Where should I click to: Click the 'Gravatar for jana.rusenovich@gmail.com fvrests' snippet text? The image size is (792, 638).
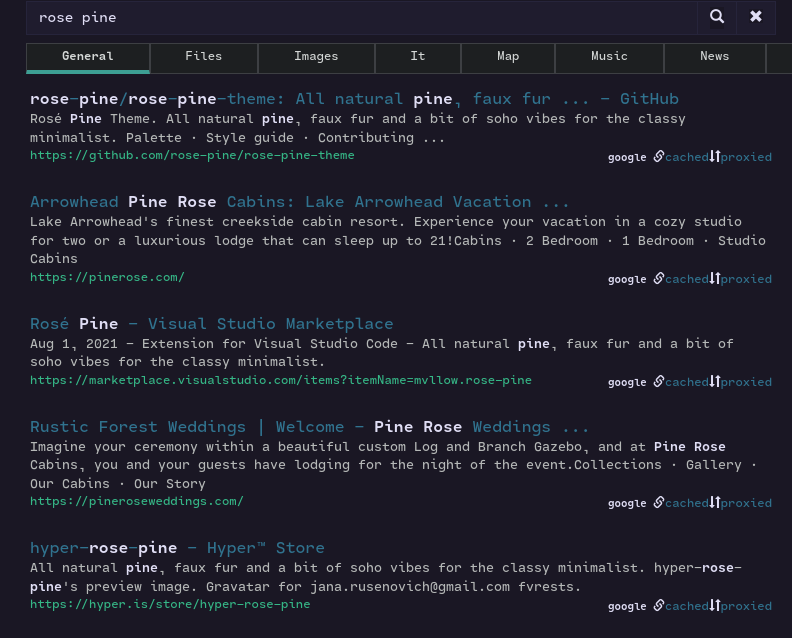pyautogui.click(x=393, y=587)
